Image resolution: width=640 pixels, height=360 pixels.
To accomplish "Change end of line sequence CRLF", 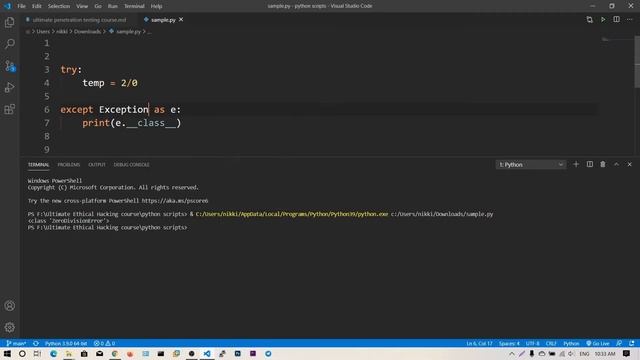I will pos(551,343).
